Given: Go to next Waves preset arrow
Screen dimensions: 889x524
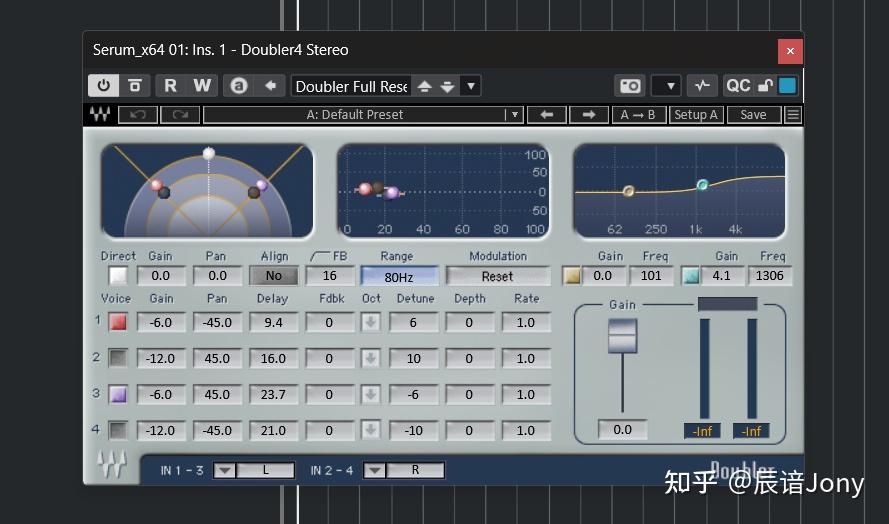Looking at the screenshot, I should coord(589,115).
